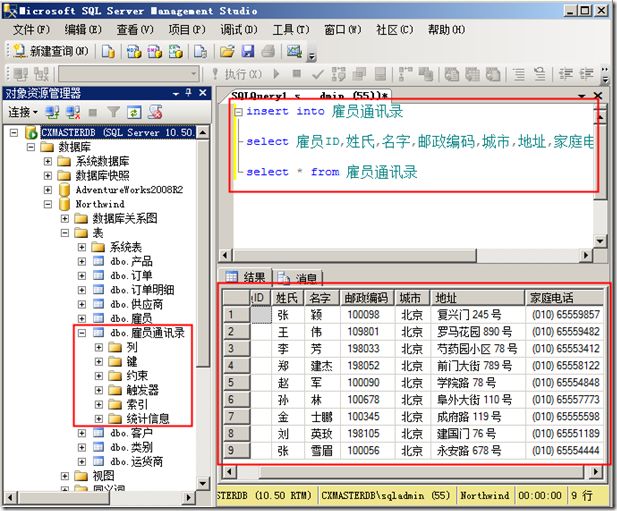
Task: Click the Analysis Services DMX Query icon
Action: click(x=155, y=52)
